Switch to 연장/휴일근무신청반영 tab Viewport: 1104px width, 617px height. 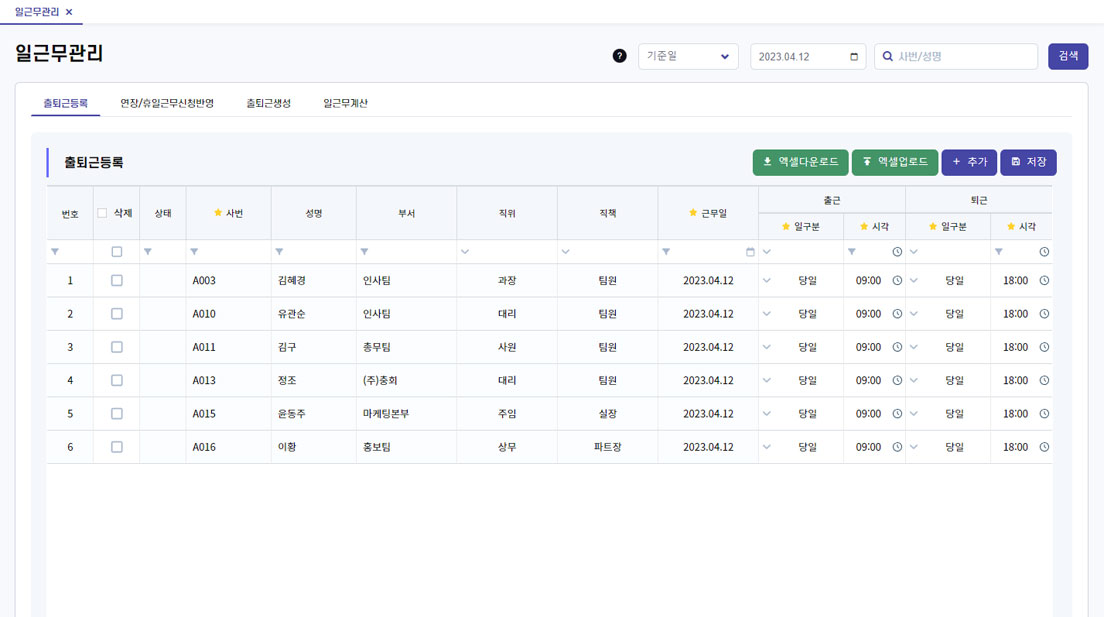click(167, 104)
